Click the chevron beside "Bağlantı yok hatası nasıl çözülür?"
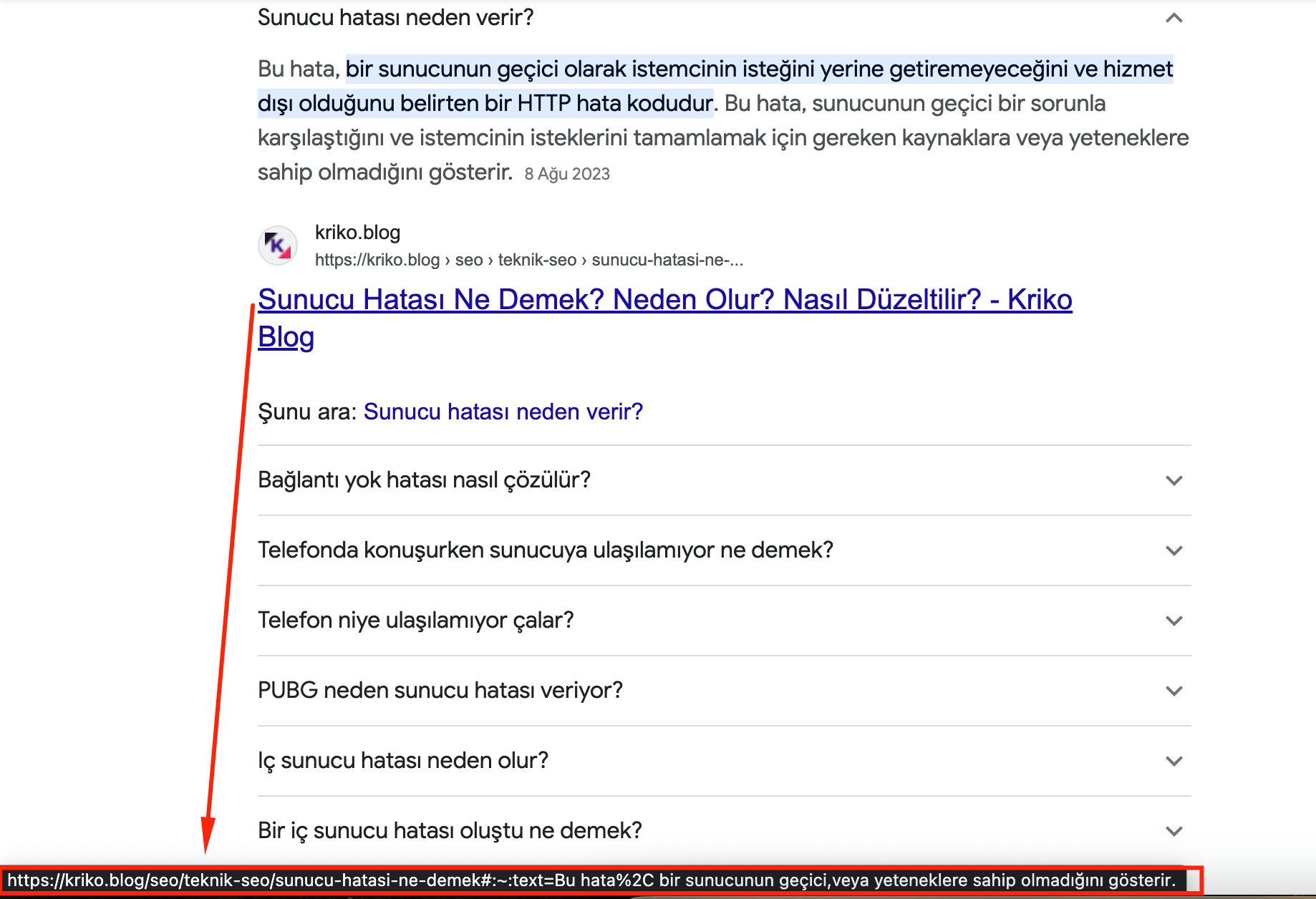1316x899 pixels. pyautogui.click(x=1174, y=480)
